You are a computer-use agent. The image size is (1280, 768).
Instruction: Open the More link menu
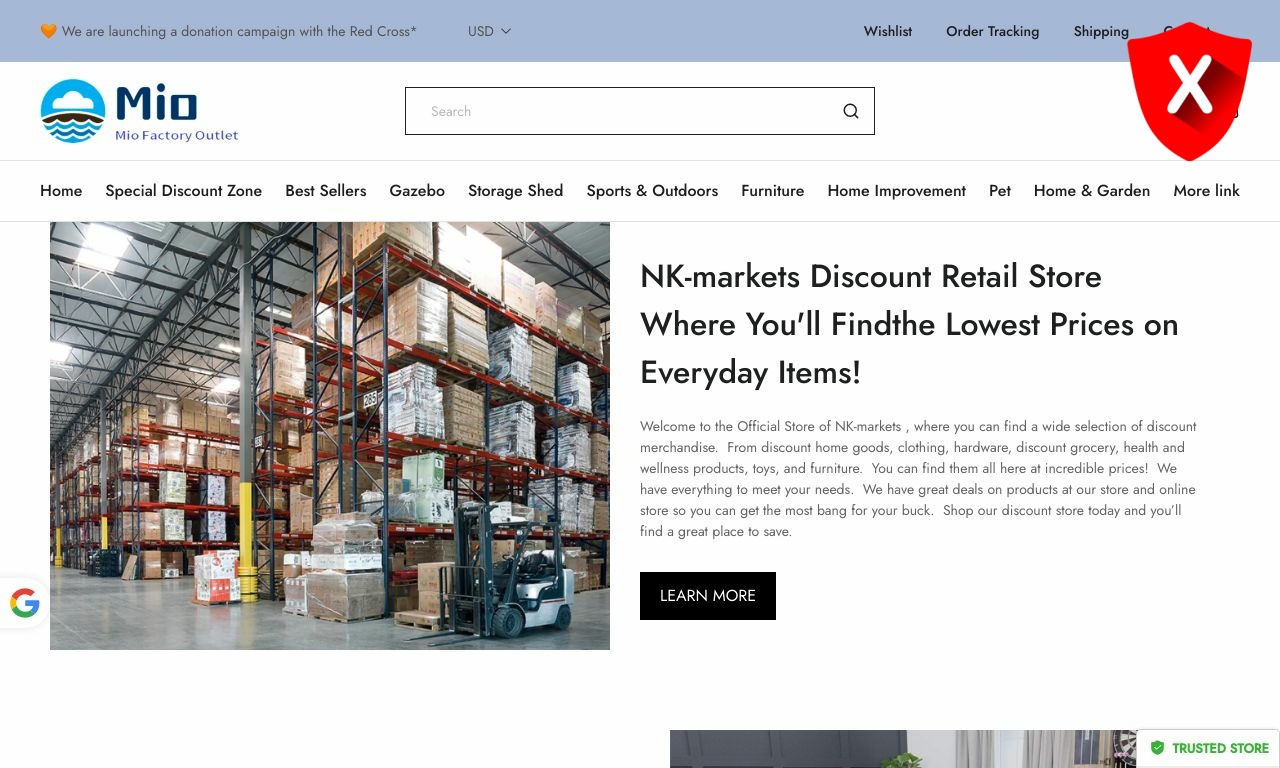[x=1206, y=191]
